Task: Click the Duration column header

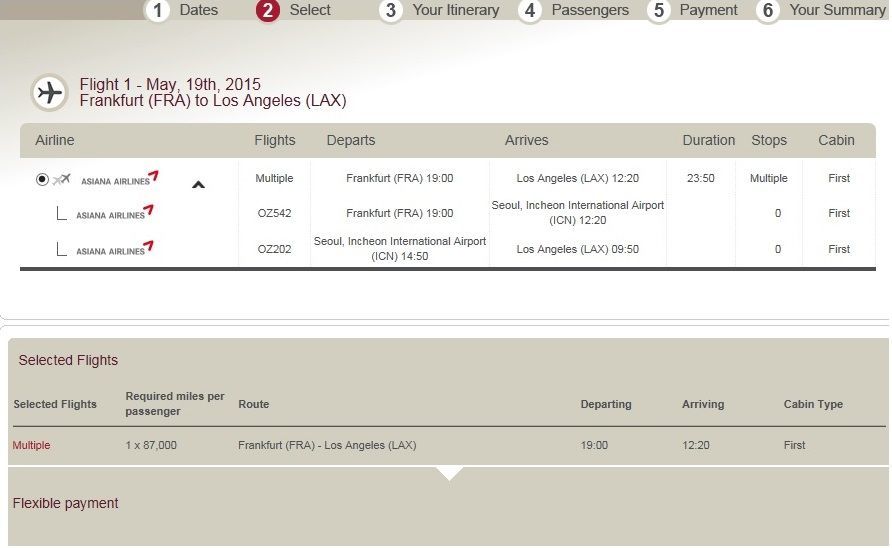Action: click(708, 141)
